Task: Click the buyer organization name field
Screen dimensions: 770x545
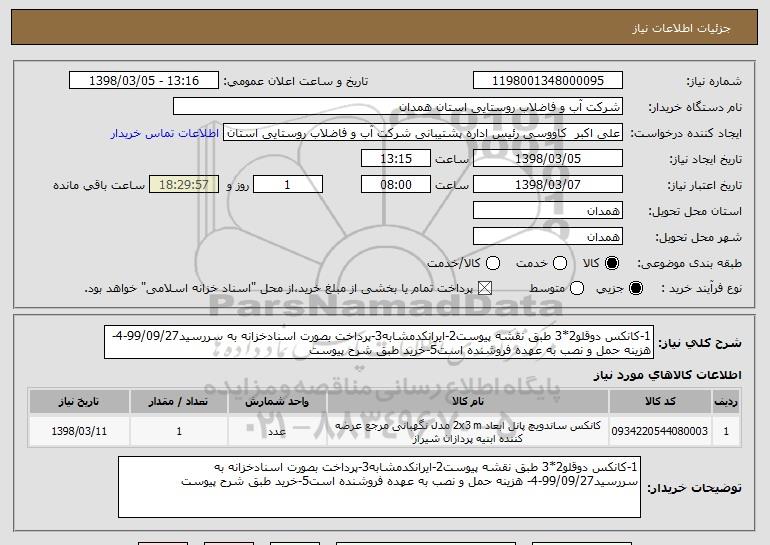Action: point(398,107)
